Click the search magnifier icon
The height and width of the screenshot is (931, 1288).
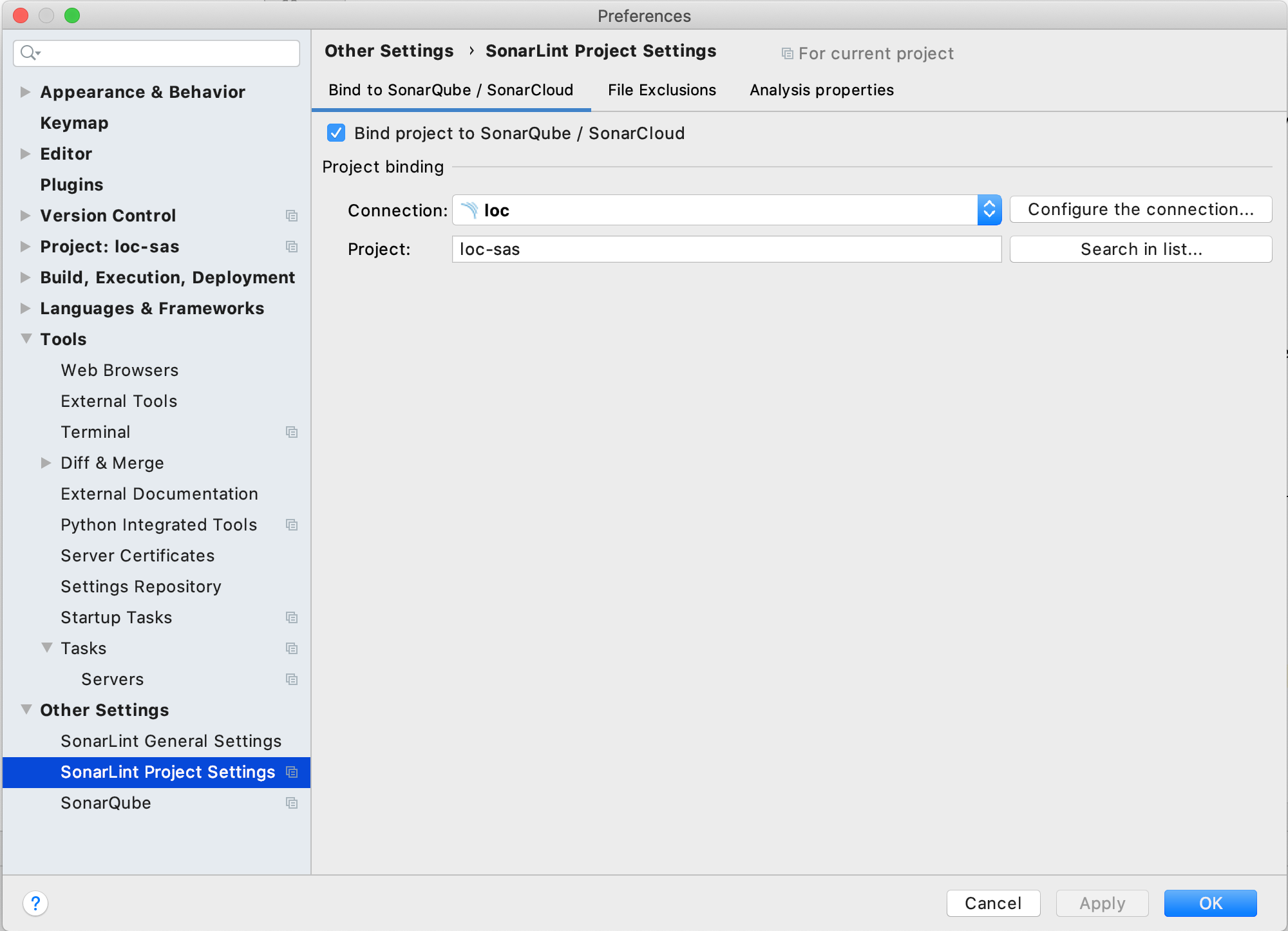(x=28, y=53)
